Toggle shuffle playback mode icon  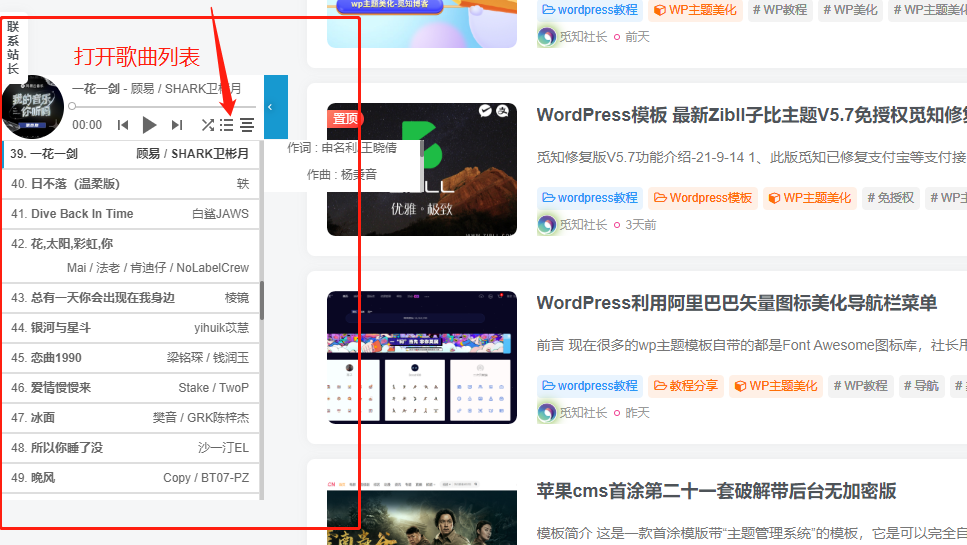click(208, 125)
